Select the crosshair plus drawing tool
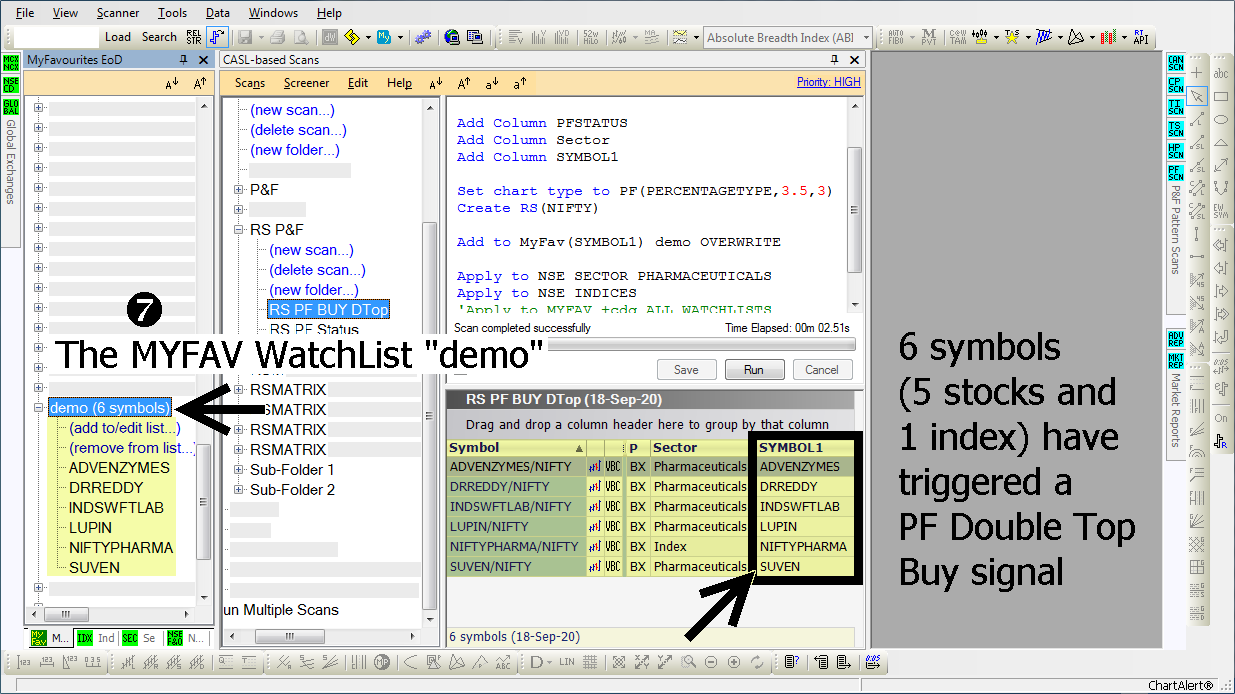This screenshot has width=1235, height=694. pos(1197,73)
